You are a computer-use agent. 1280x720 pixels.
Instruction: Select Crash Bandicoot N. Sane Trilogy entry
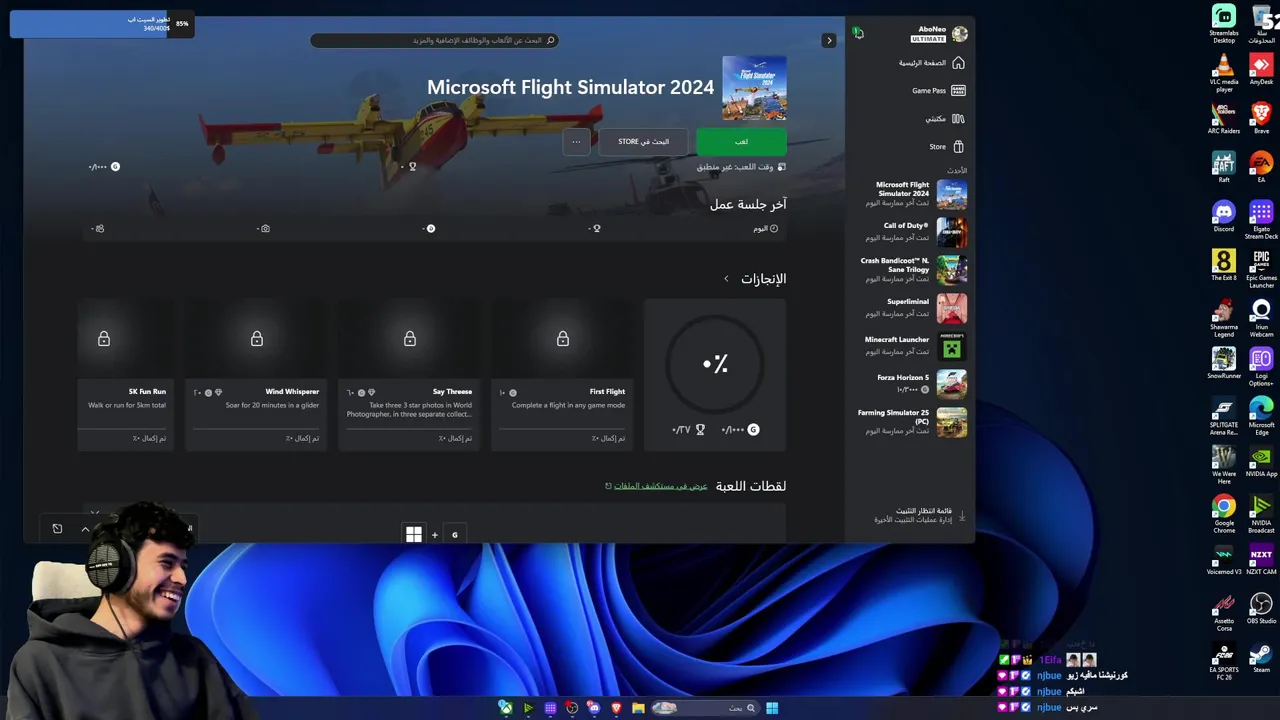coord(910,270)
